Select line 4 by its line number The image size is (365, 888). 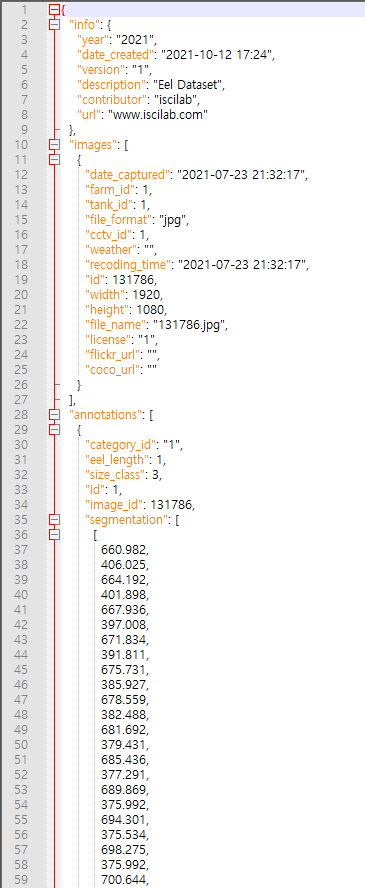coord(24,55)
